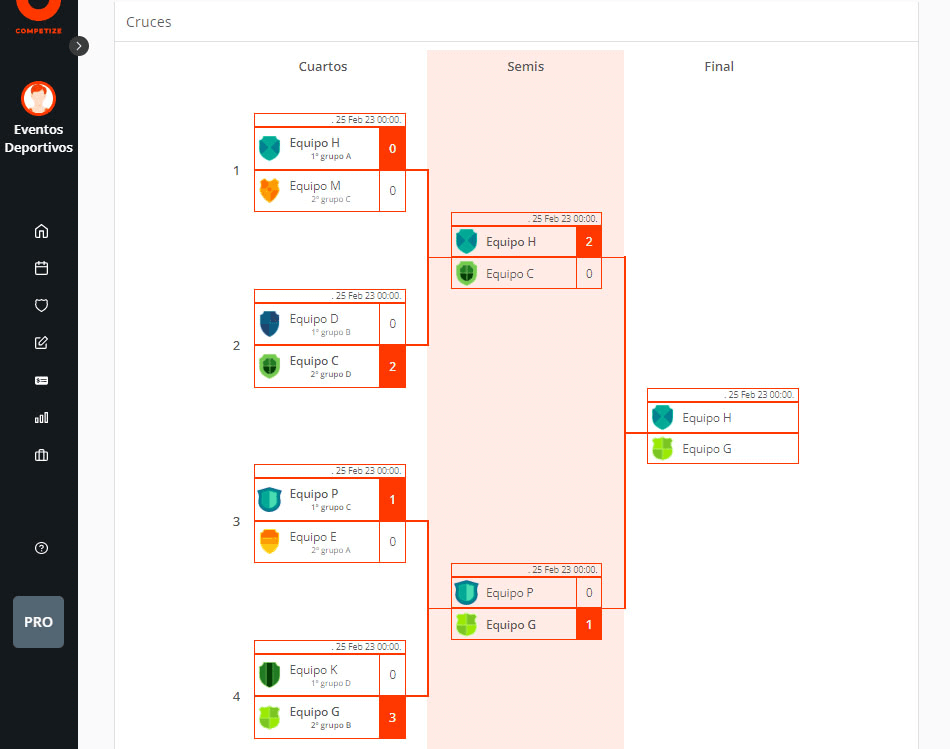Click Equipo D's score box
This screenshot has height=749, width=950.
[x=392, y=324]
